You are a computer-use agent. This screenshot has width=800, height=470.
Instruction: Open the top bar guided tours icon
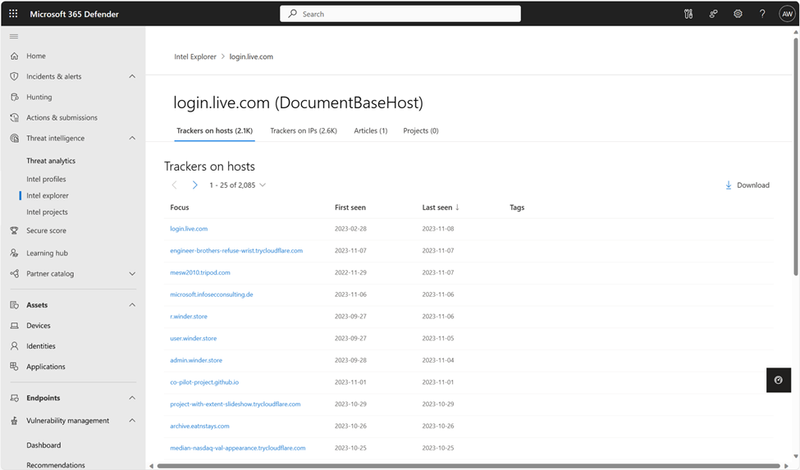[x=688, y=14]
